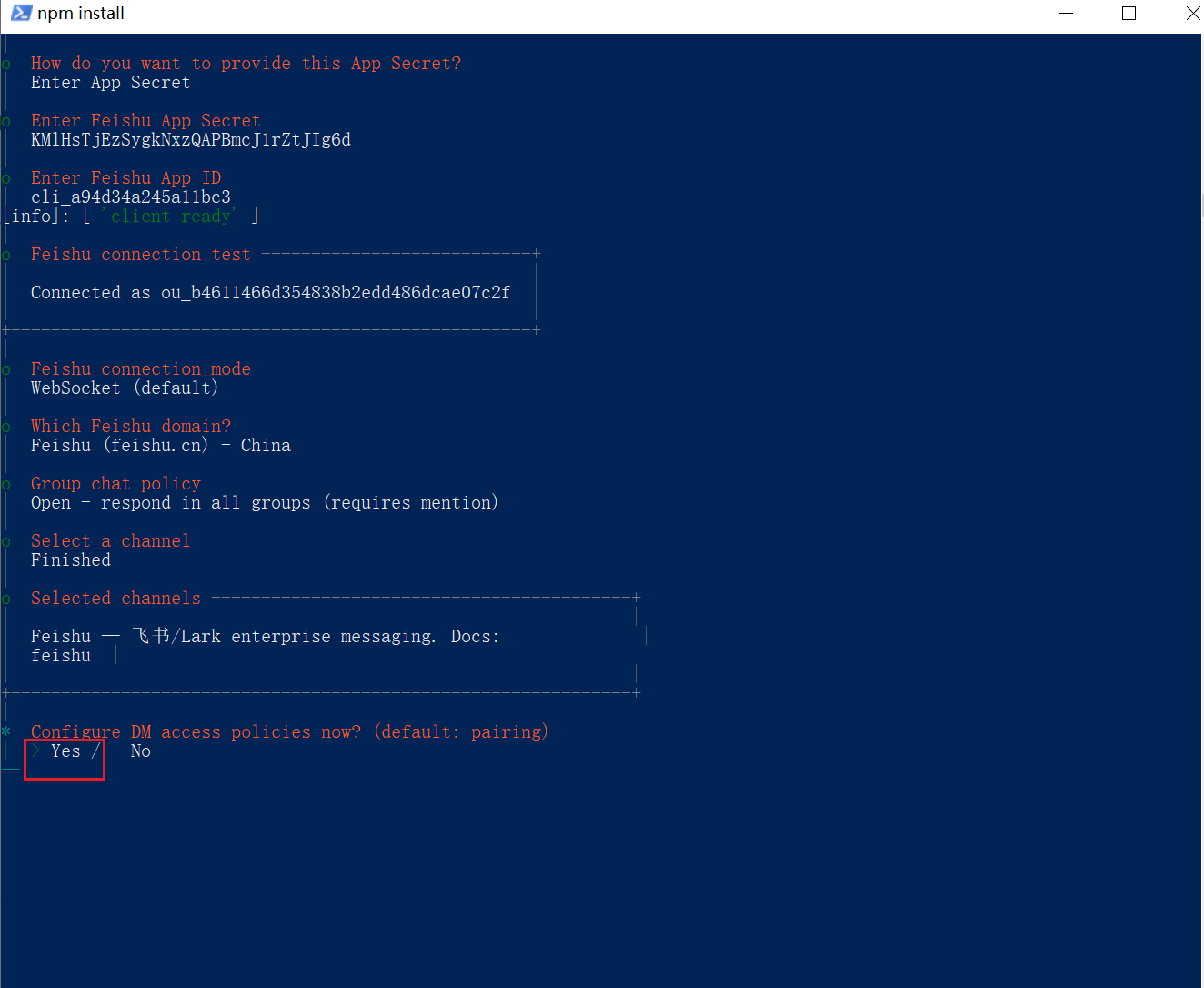Click 'Feishu (feishu.cn) - China' text

point(161,446)
